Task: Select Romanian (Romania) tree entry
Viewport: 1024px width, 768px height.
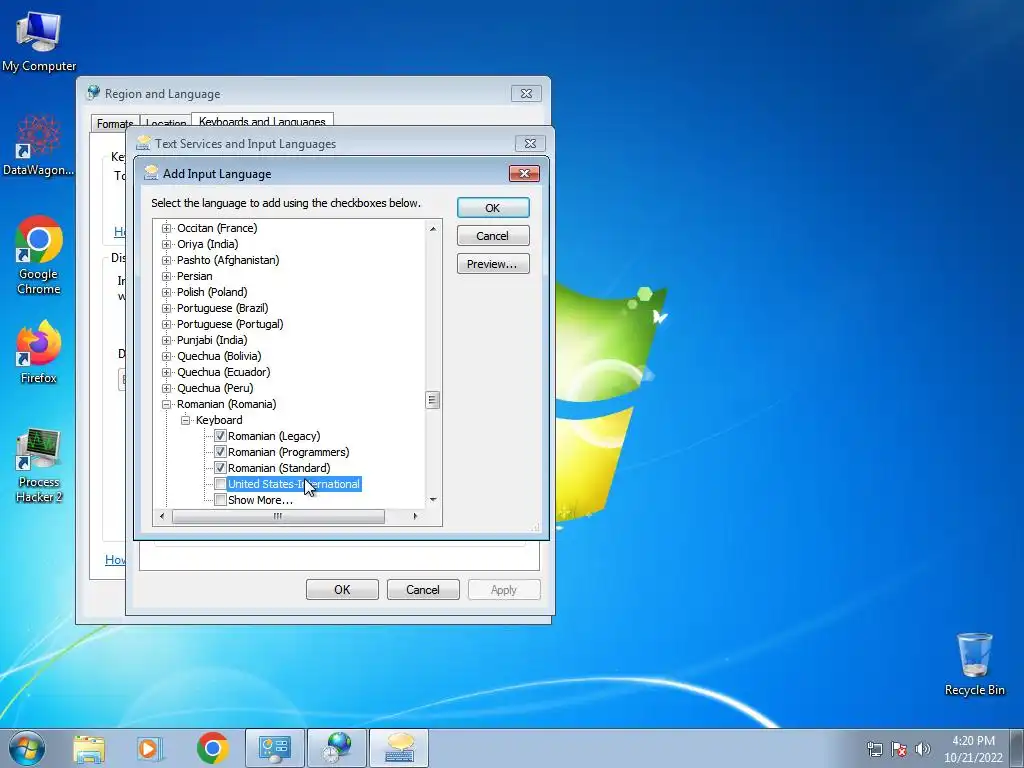Action: [x=227, y=404]
